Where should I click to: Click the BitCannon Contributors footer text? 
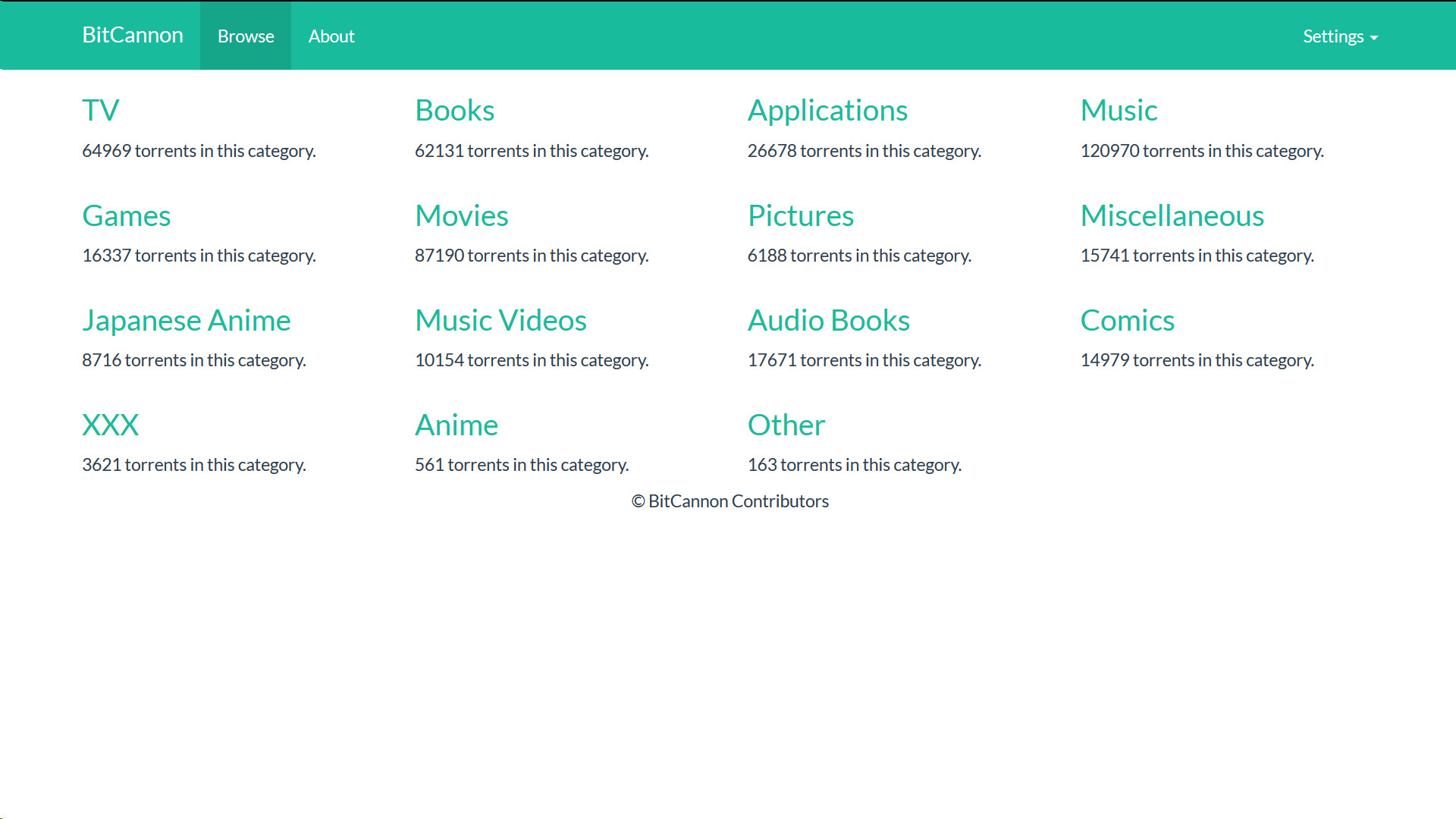[x=730, y=501]
